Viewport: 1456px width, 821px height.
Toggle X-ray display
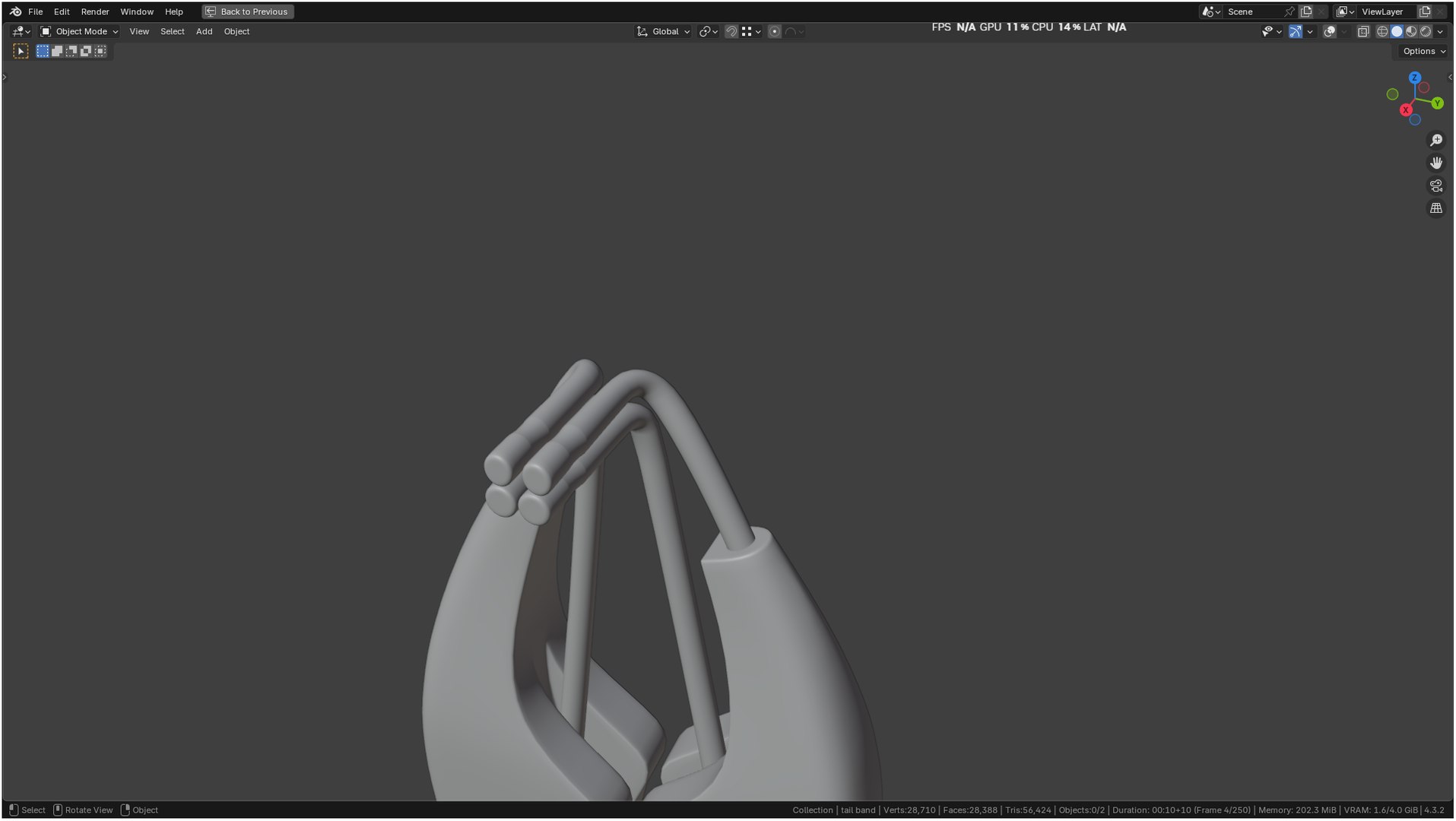tap(1362, 31)
